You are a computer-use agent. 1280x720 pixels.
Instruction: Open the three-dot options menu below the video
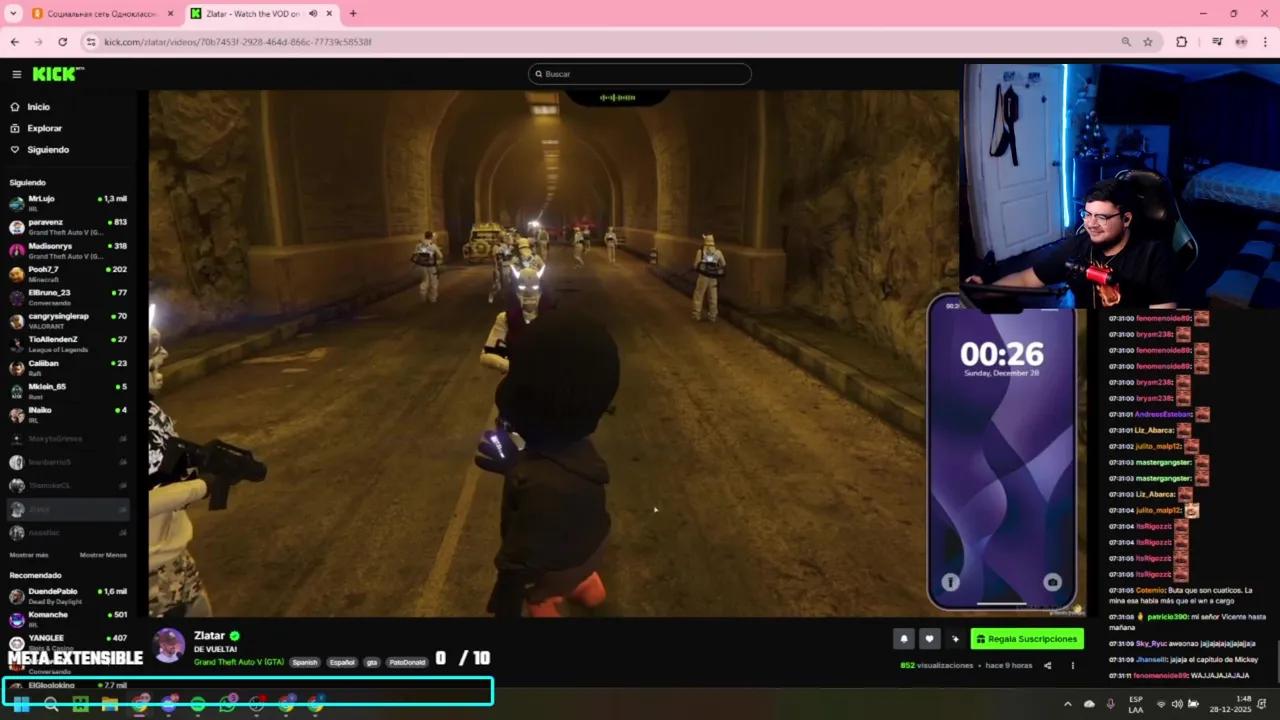pyautogui.click(x=1072, y=664)
